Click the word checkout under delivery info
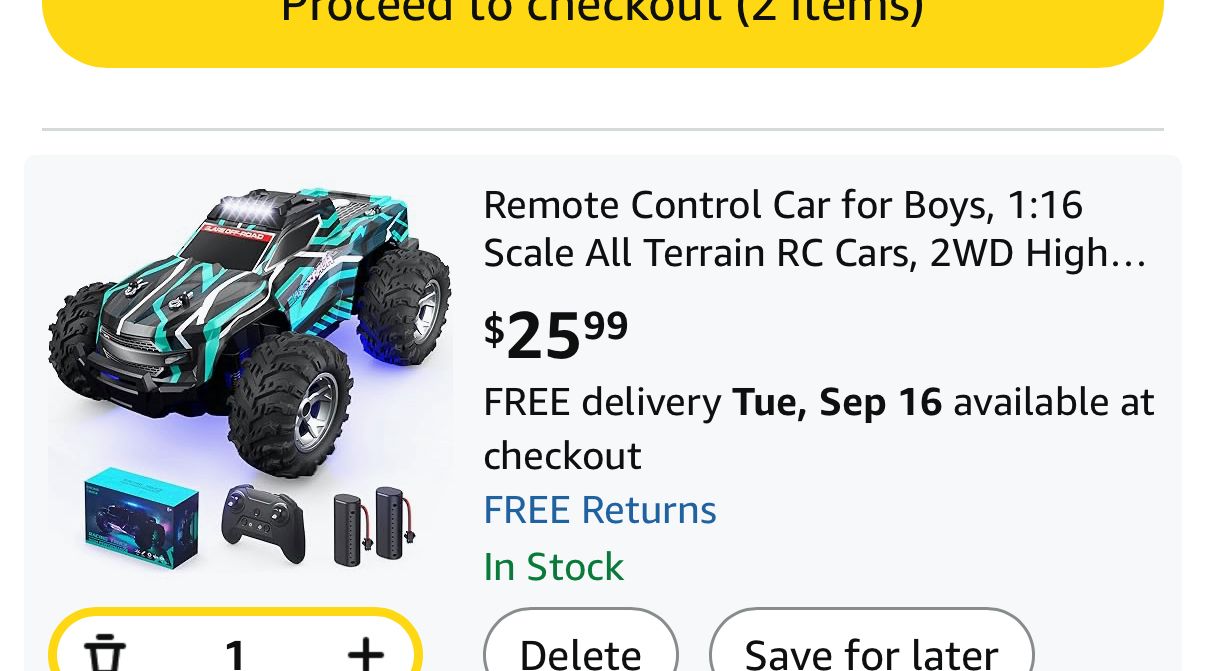1206x671 pixels. [x=562, y=456]
